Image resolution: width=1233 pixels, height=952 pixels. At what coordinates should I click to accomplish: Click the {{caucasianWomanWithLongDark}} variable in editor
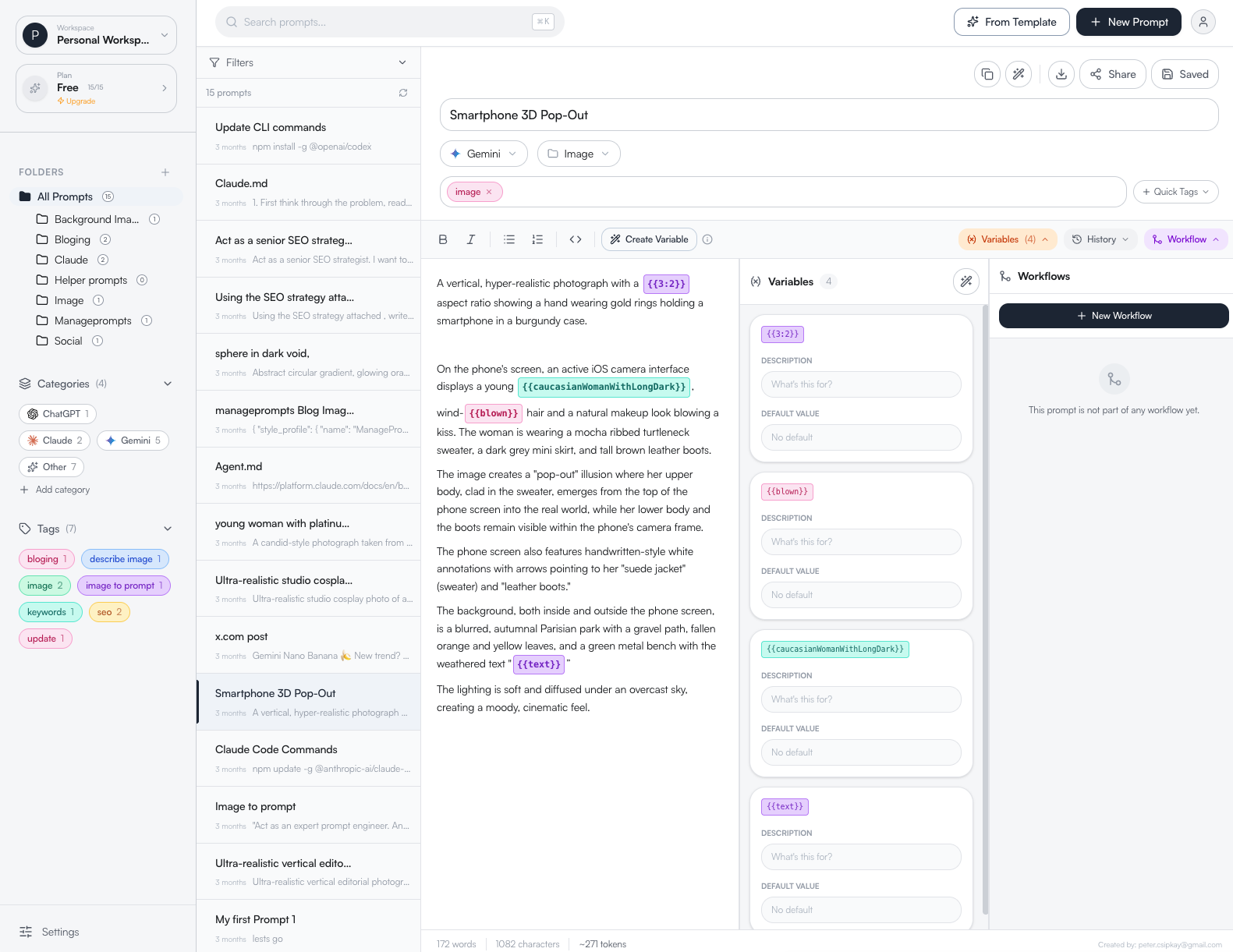tap(604, 387)
